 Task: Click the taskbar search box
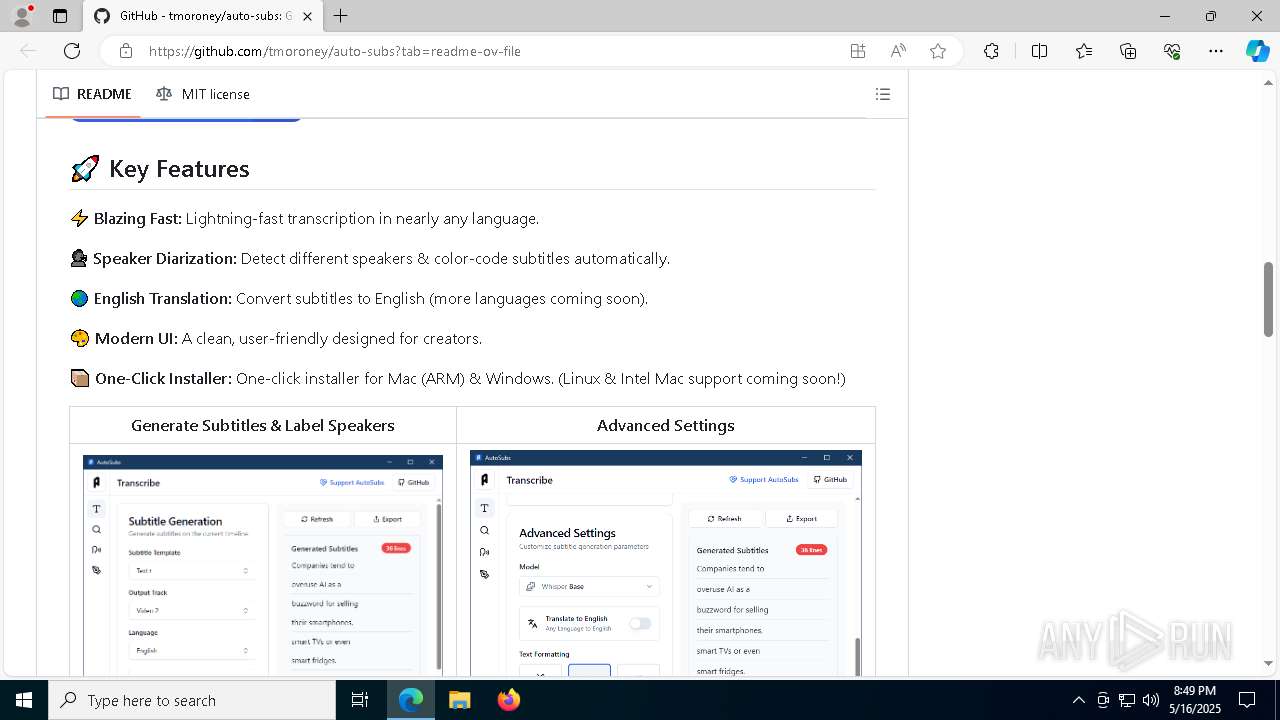[x=192, y=700]
